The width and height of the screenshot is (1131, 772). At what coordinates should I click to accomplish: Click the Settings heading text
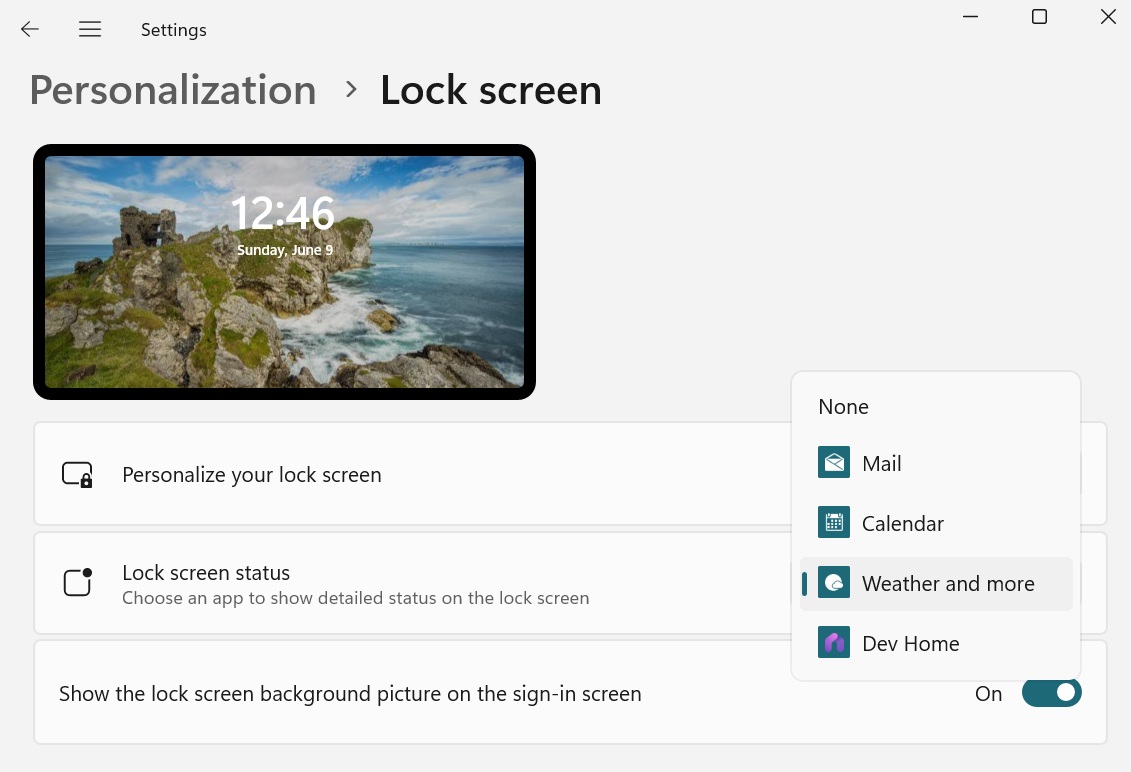[x=173, y=29]
